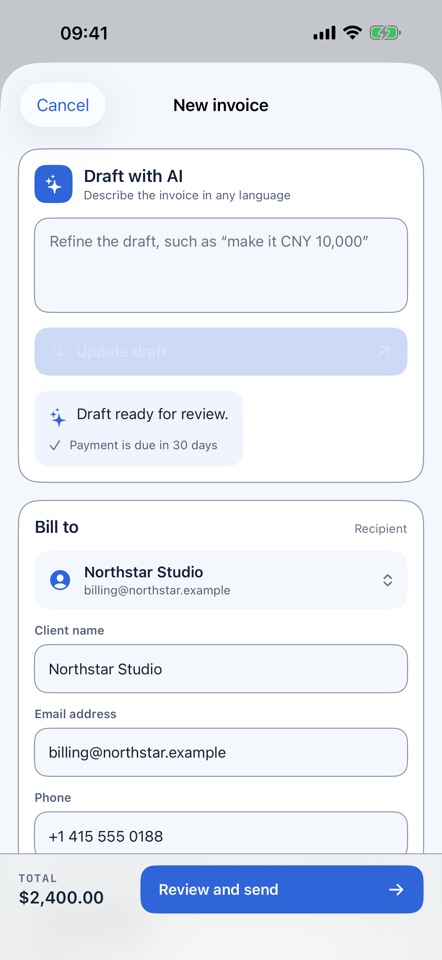Click the Review and send button
Viewport: 442px width, 960px height.
pos(282,890)
